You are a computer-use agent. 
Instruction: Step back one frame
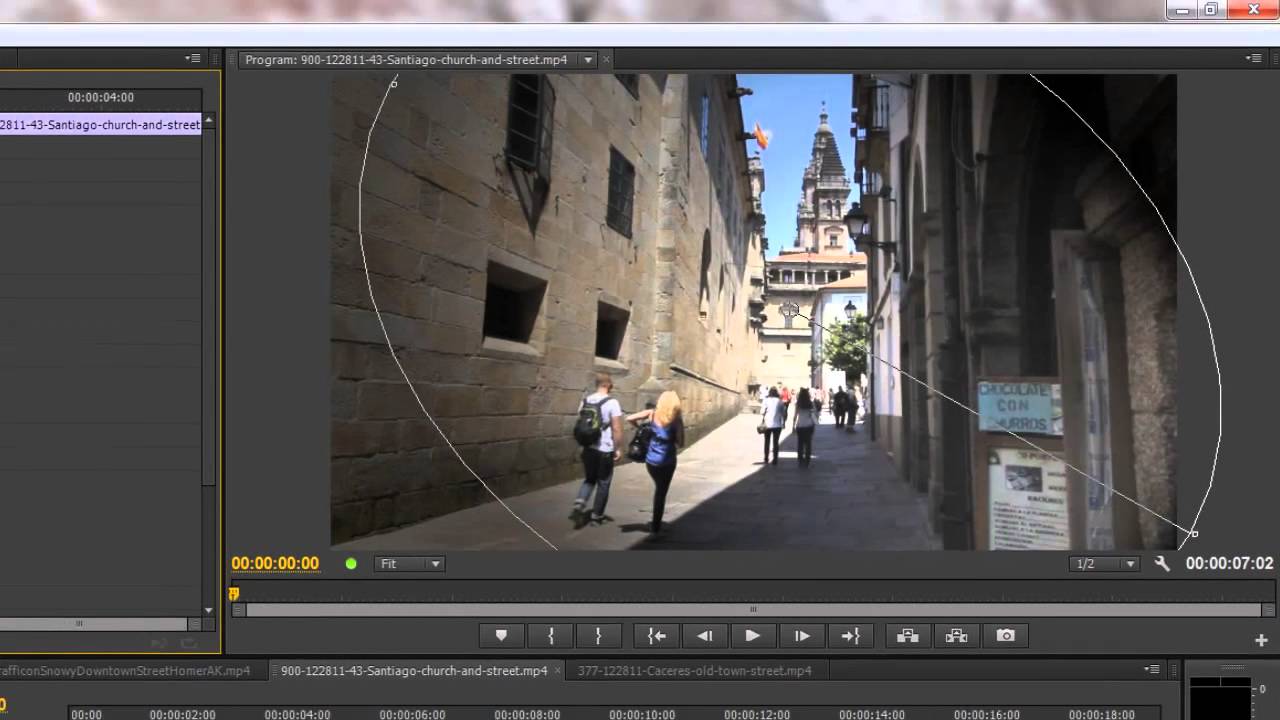[705, 636]
